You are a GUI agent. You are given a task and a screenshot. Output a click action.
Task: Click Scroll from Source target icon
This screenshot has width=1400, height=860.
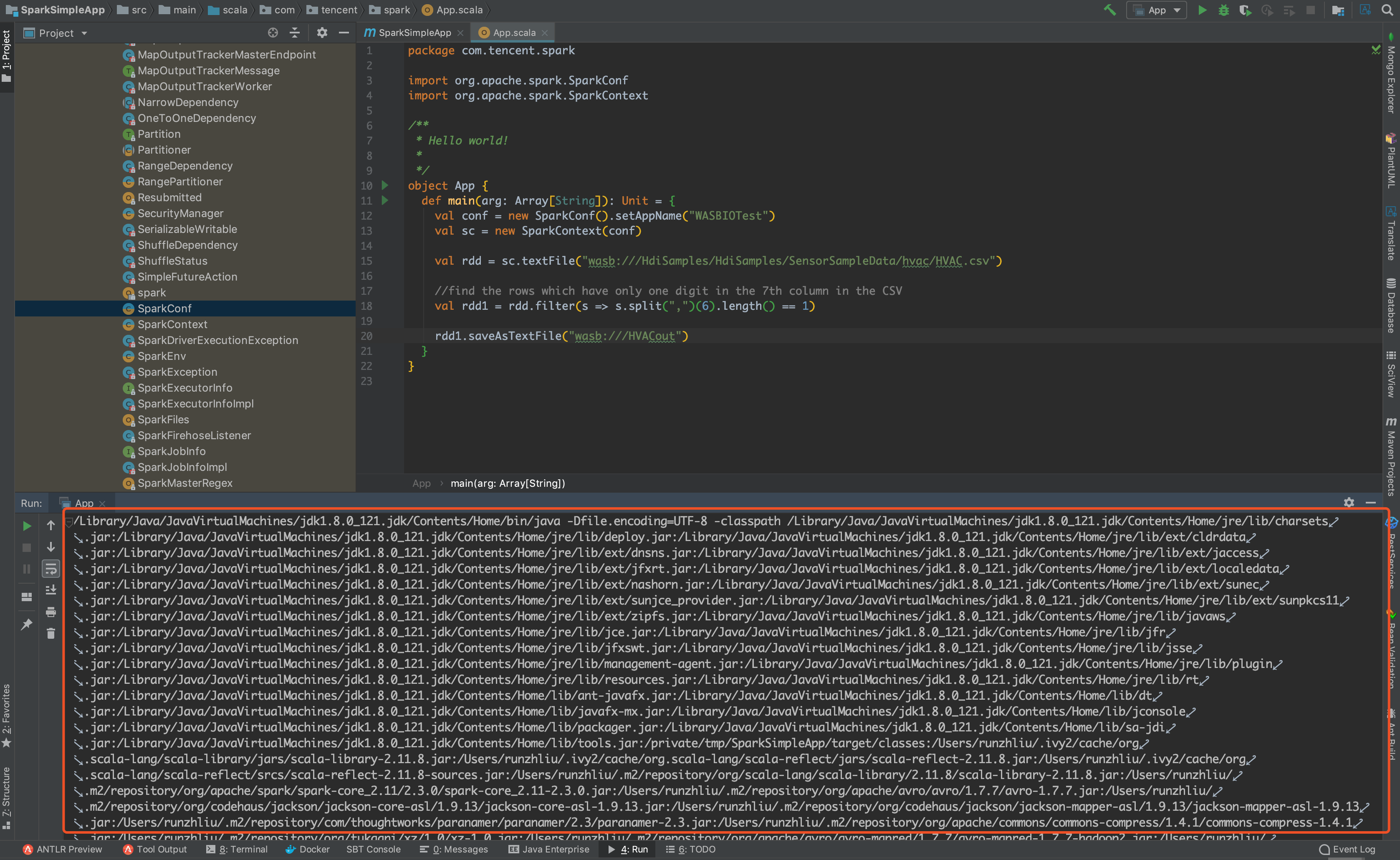click(x=273, y=33)
